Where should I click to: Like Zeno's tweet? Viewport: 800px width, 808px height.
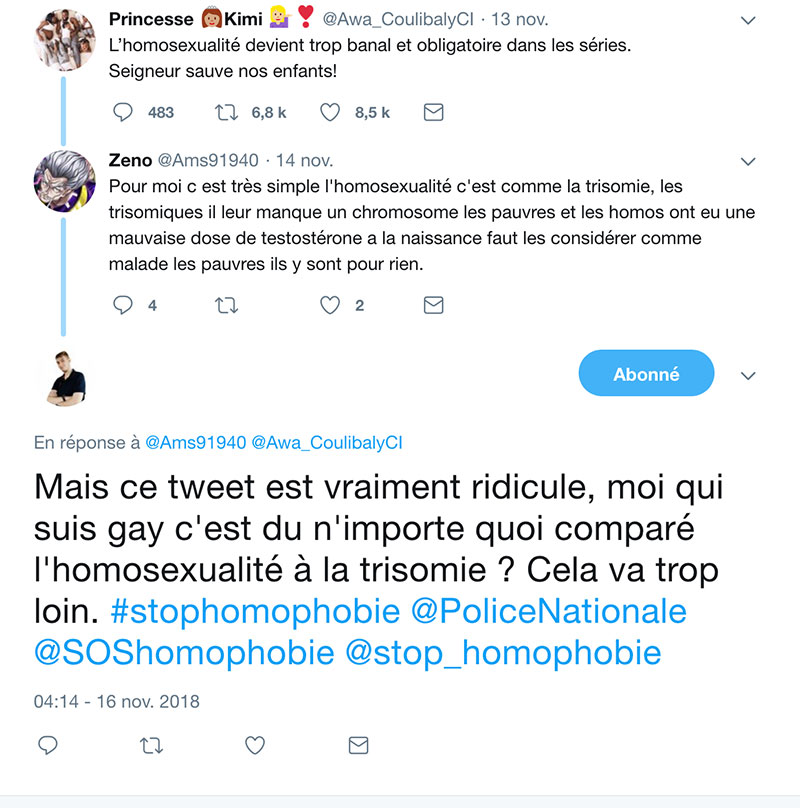[330, 305]
